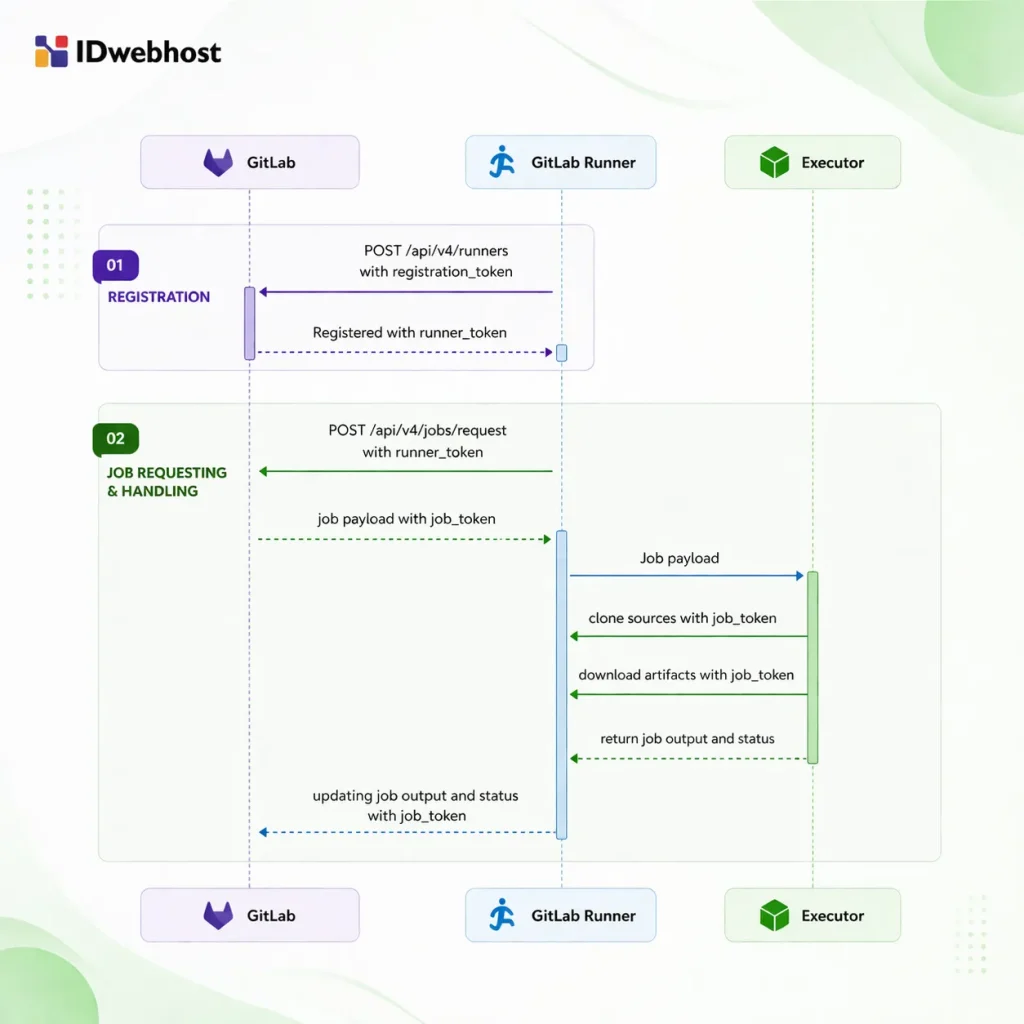Click the Executor cube icon in the bottom box

tap(775, 916)
